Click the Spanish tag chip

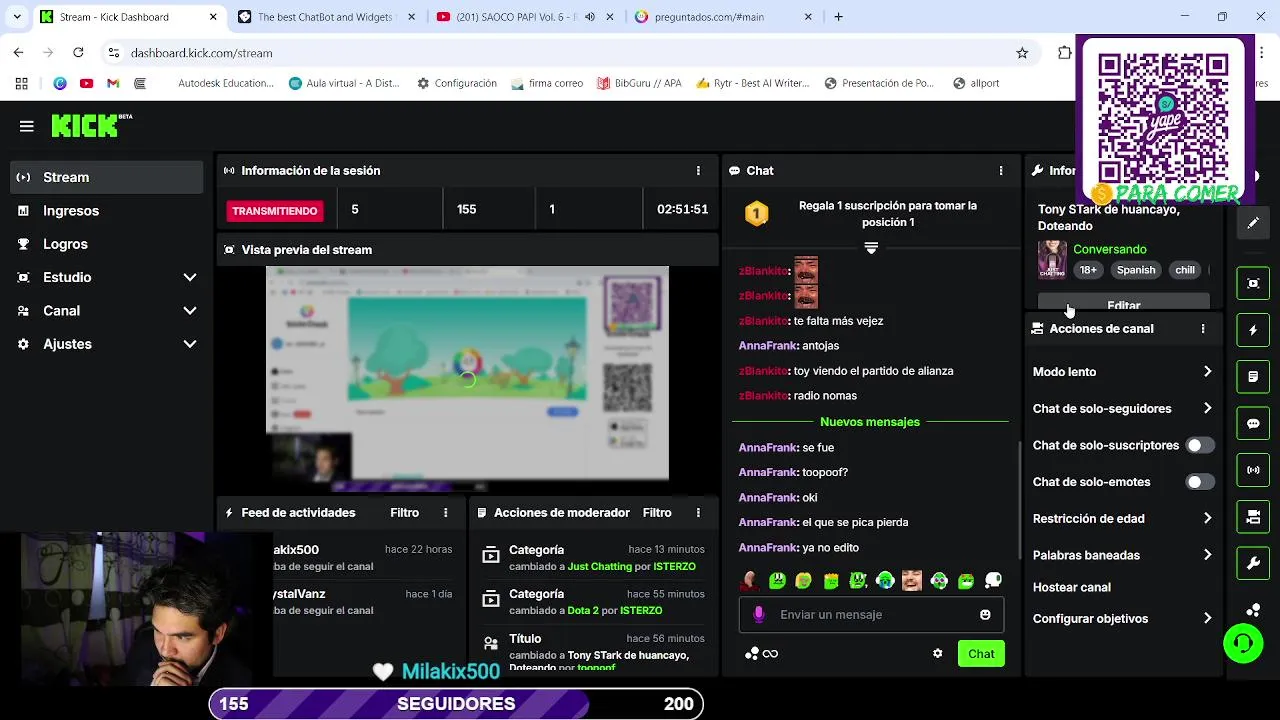pos(1136,270)
